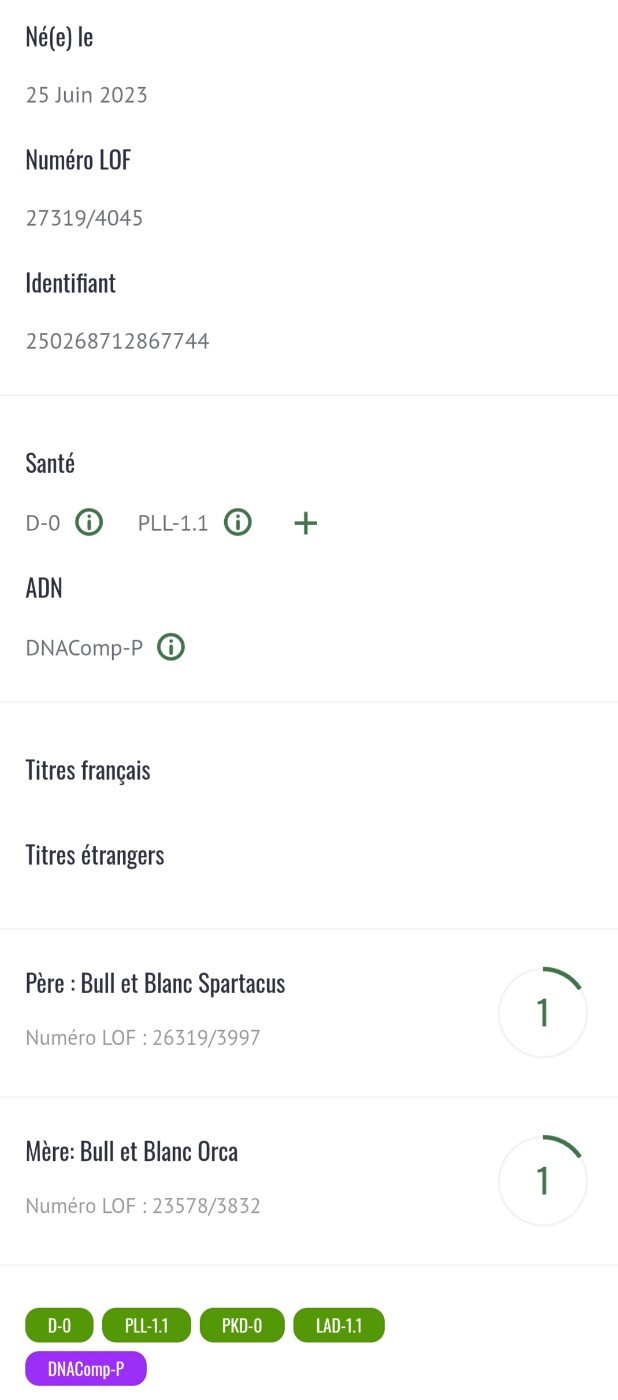618x1400 pixels.
Task: Select the green D-0 tag
Action: click(x=59, y=1326)
